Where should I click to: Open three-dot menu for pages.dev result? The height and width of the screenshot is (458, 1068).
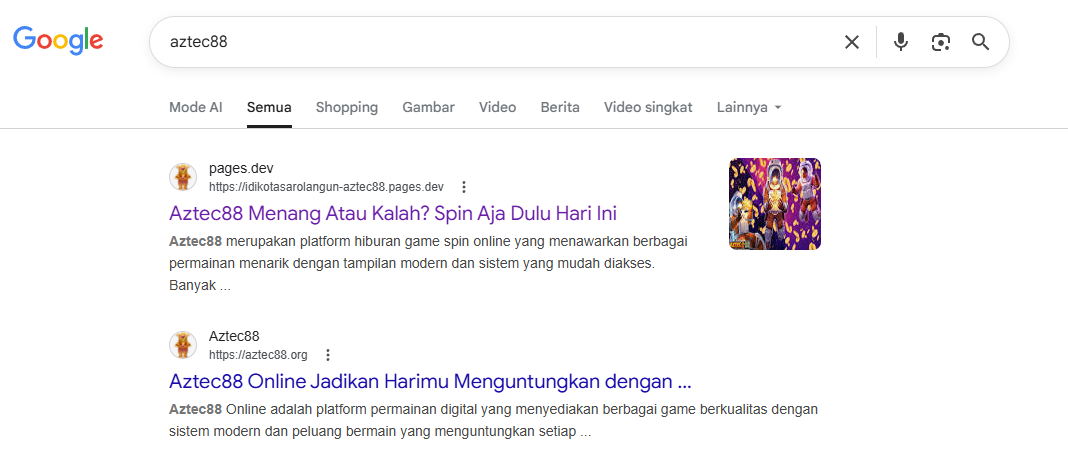point(464,187)
